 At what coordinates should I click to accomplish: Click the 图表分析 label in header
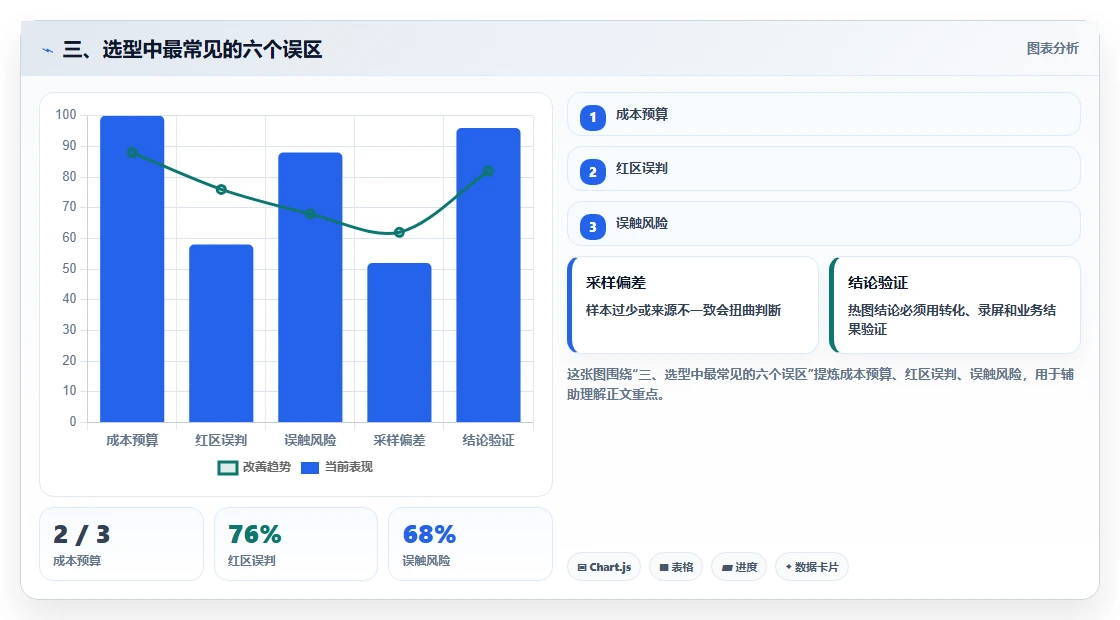pyautogui.click(x=1052, y=49)
